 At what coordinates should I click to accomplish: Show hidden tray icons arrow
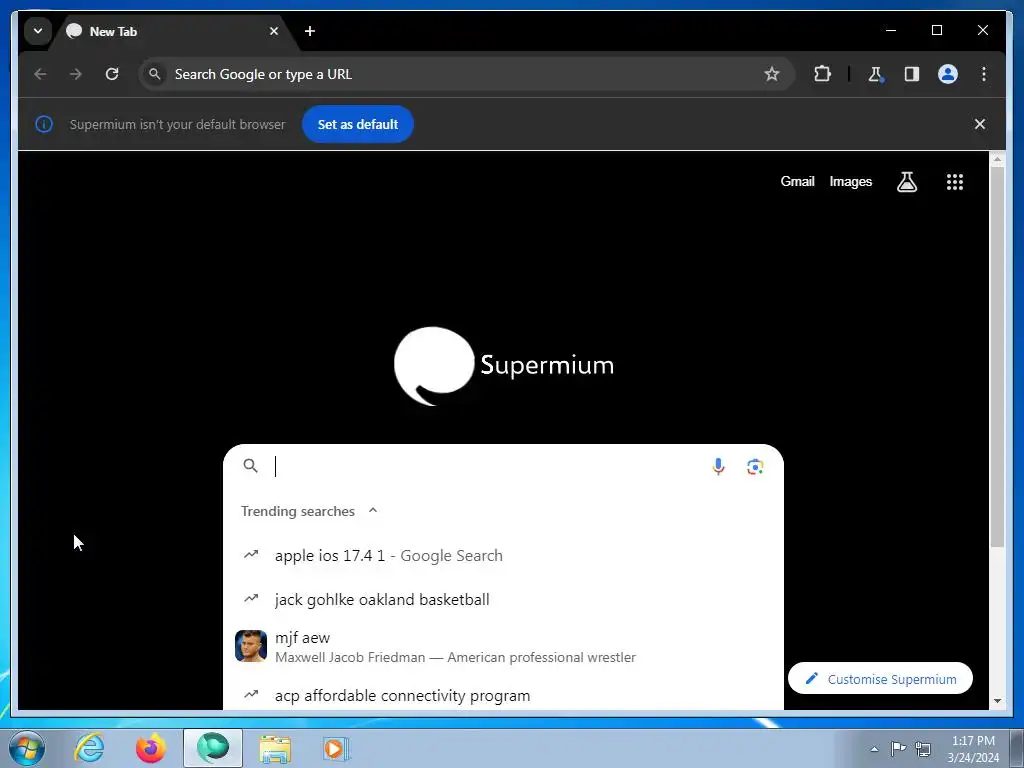874,749
